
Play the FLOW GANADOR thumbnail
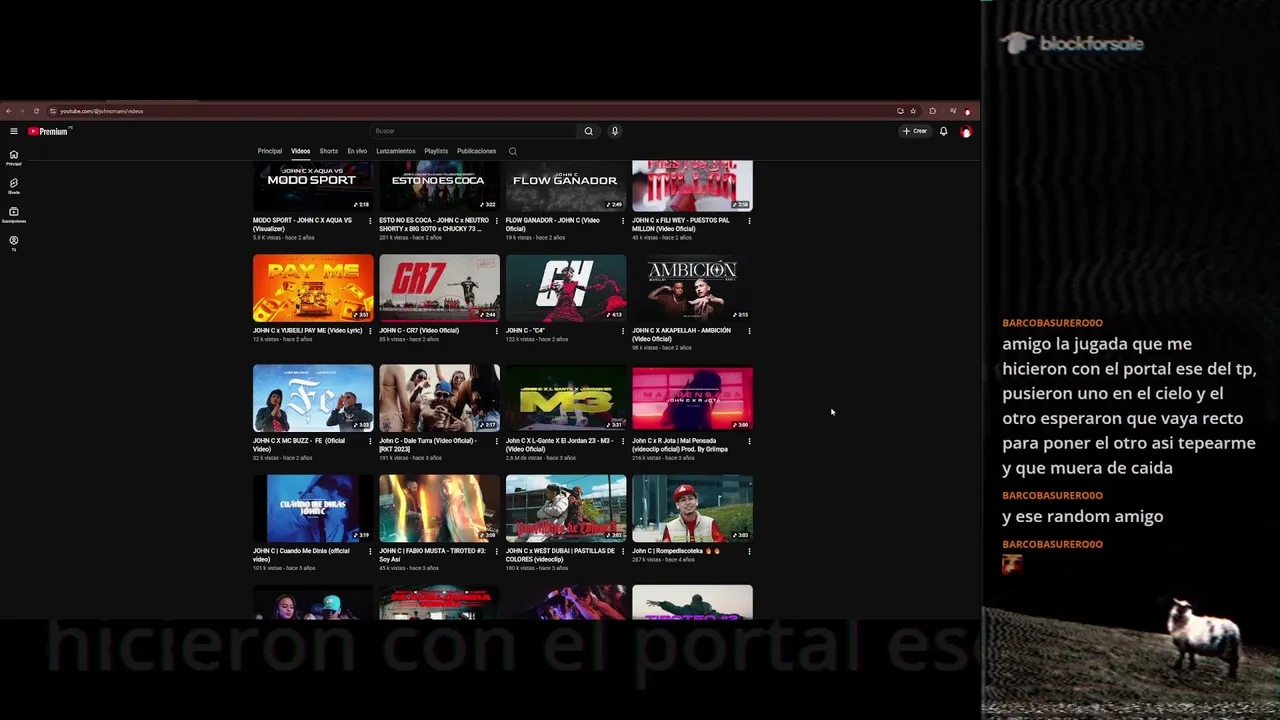coord(566,186)
